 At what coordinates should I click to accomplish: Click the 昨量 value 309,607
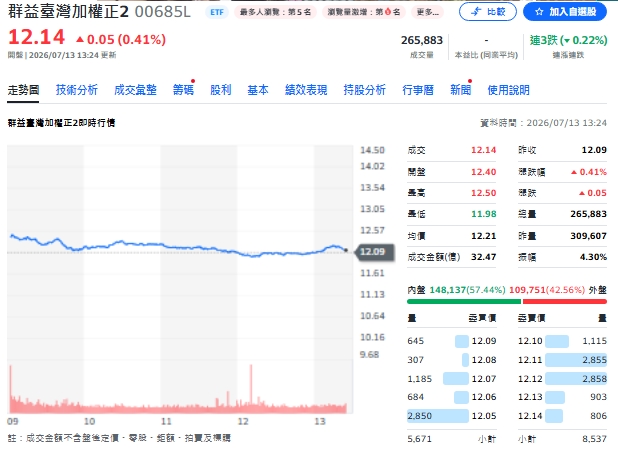pyautogui.click(x=588, y=236)
